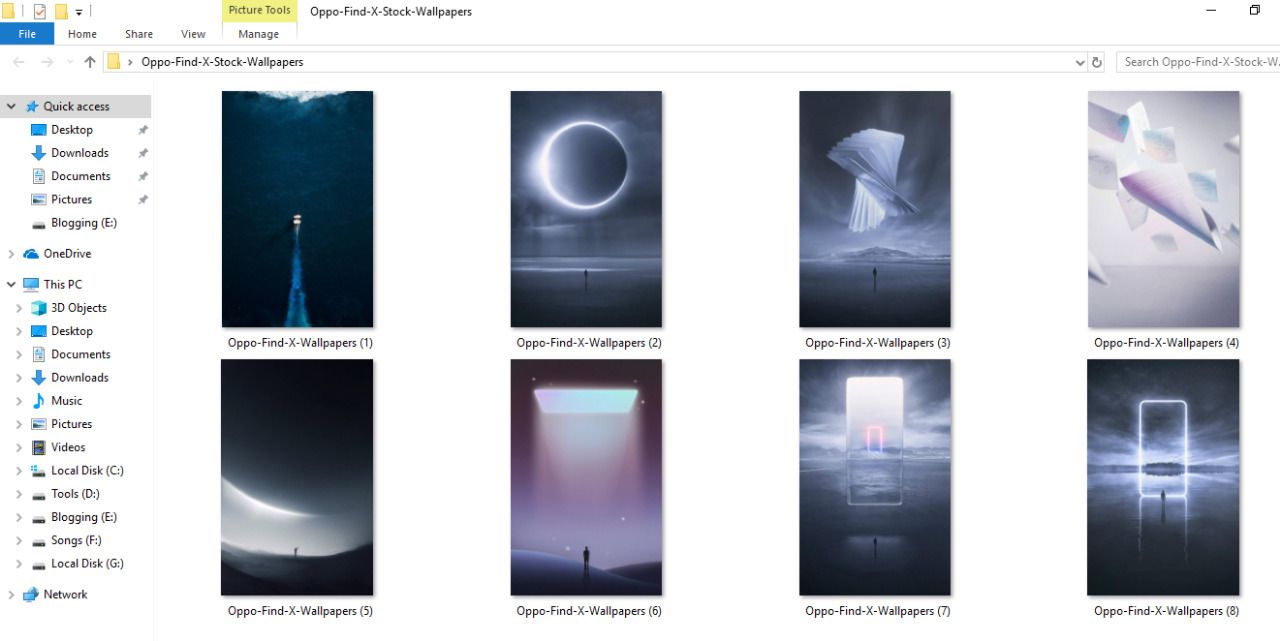1280x641 pixels.
Task: Open the Customize Quick Access Toolbar dropdown
Action: (x=79, y=10)
